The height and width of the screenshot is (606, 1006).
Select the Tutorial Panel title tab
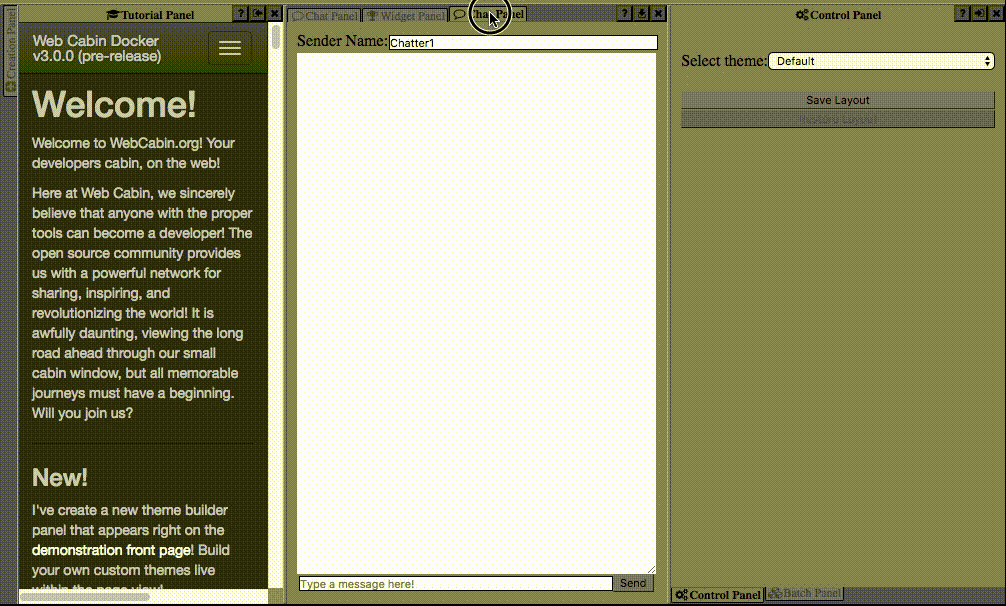click(x=150, y=15)
